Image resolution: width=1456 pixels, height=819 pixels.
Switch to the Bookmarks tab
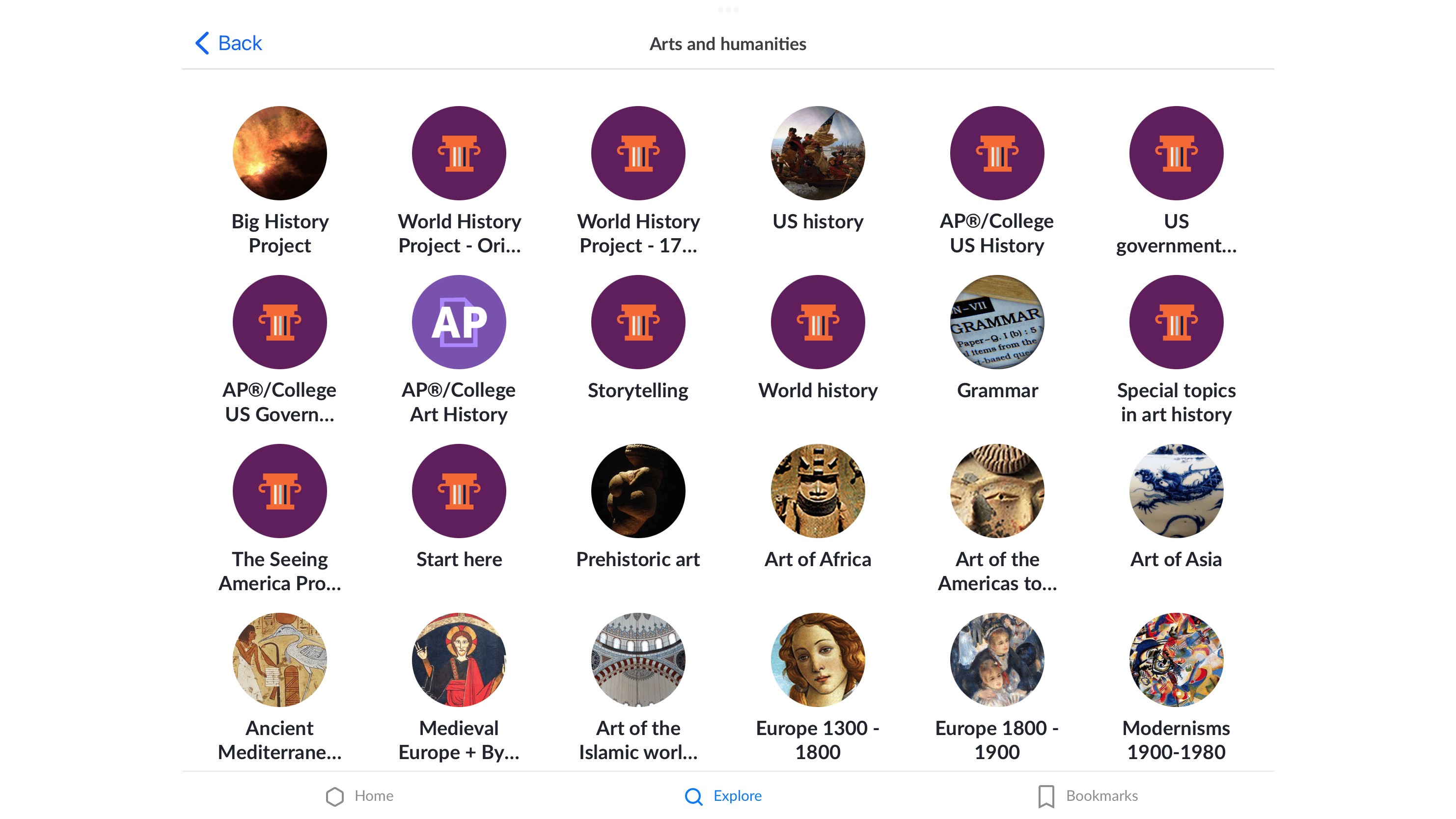coord(1088,796)
